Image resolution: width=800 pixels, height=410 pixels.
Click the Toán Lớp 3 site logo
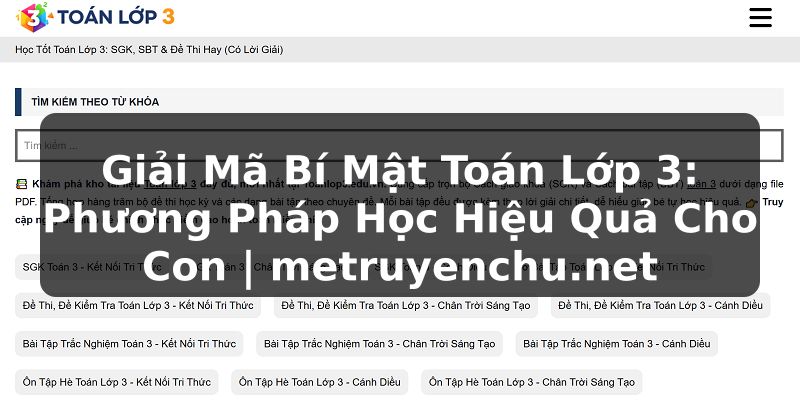95,17
